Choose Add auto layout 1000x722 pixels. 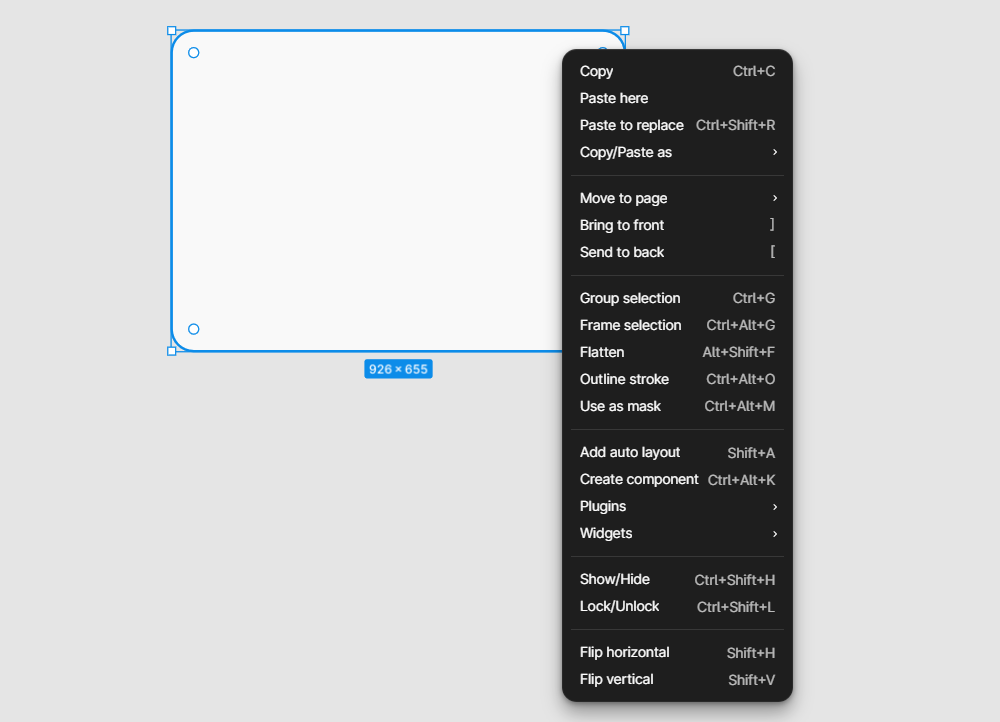(x=677, y=453)
